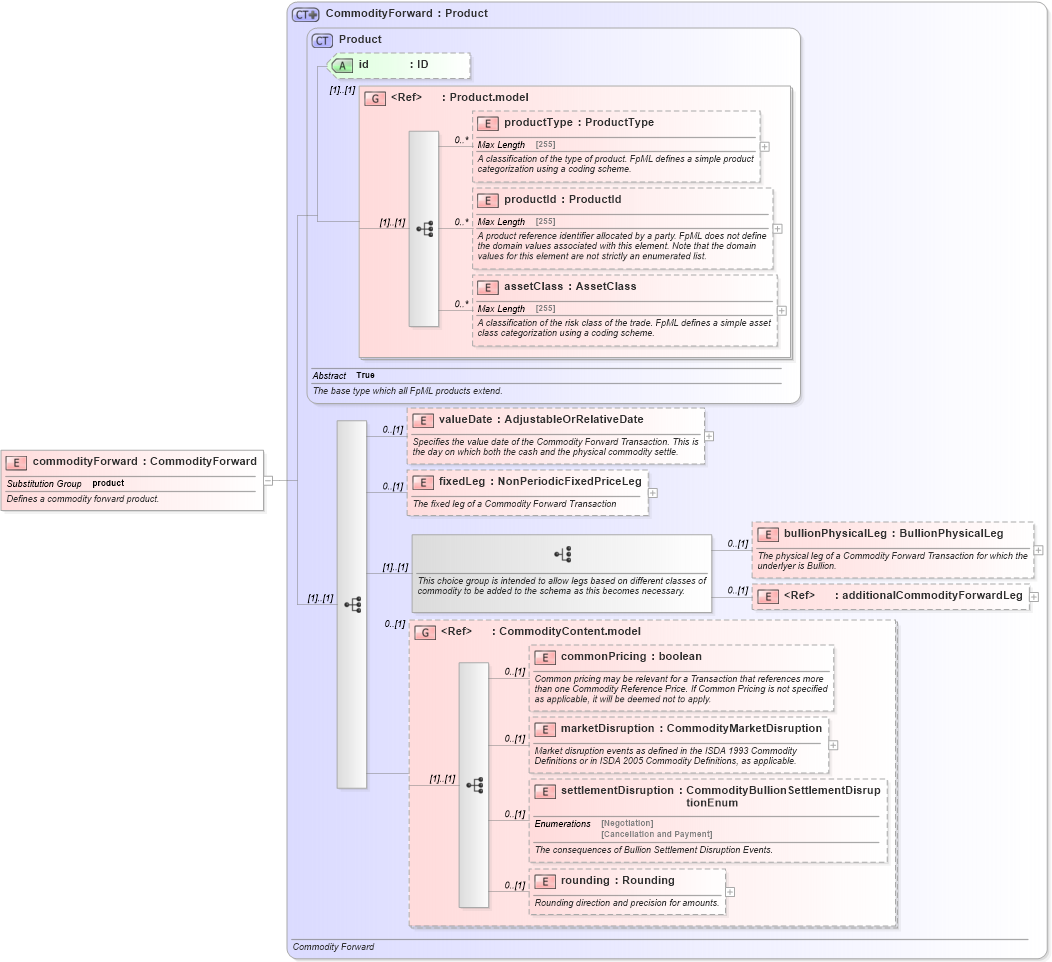The image size is (1052, 962).
Task: Expand the fixedLeg element
Action: [x=653, y=493]
